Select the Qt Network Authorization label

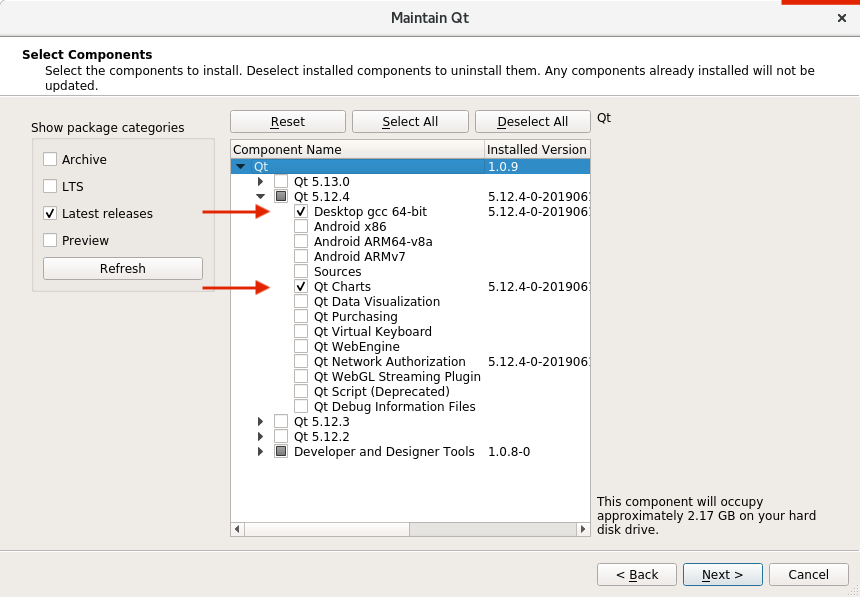[x=389, y=361]
